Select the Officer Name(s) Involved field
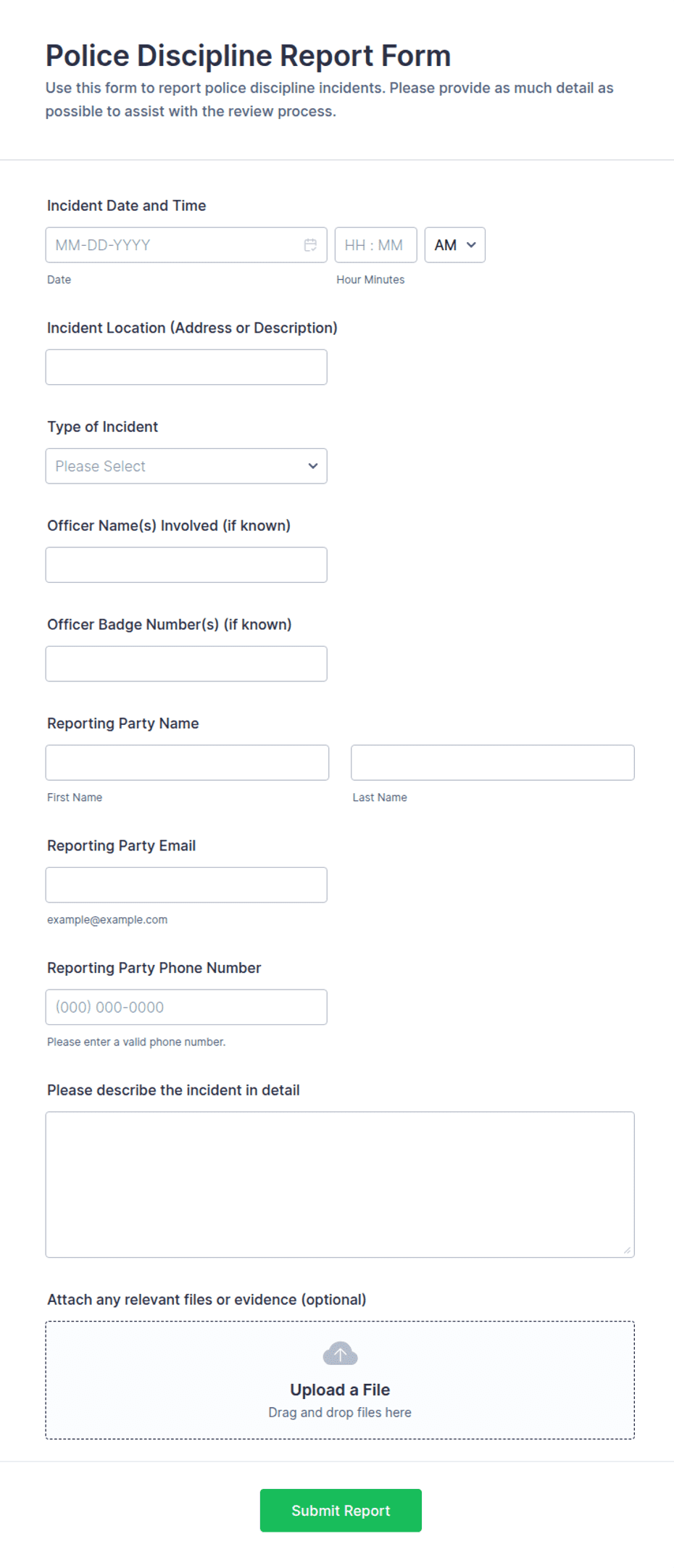Viewport: 674px width, 1568px height. tap(186, 565)
